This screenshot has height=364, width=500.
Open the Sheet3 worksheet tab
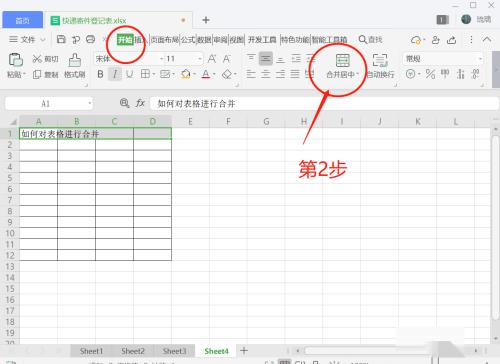[x=174, y=351]
